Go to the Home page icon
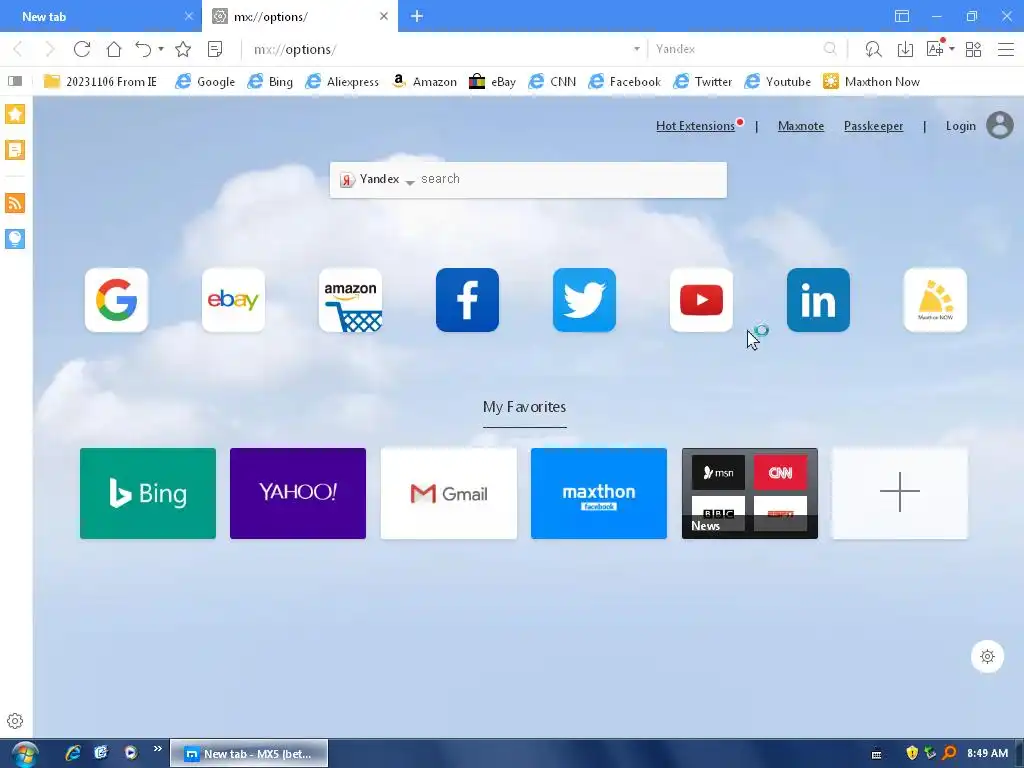Viewport: 1024px width, 768px height. pos(114,49)
